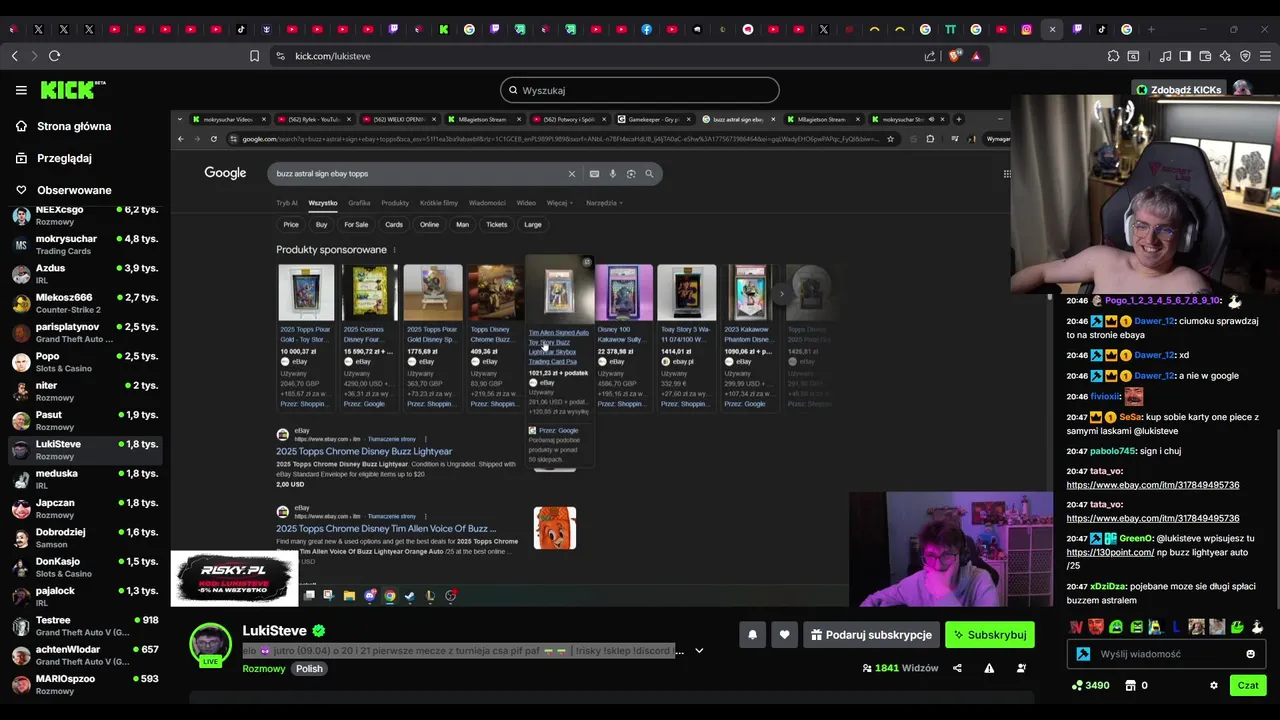The image size is (1280, 720).
Task: Click Zdobądź KICKs button
Action: pos(1178,90)
